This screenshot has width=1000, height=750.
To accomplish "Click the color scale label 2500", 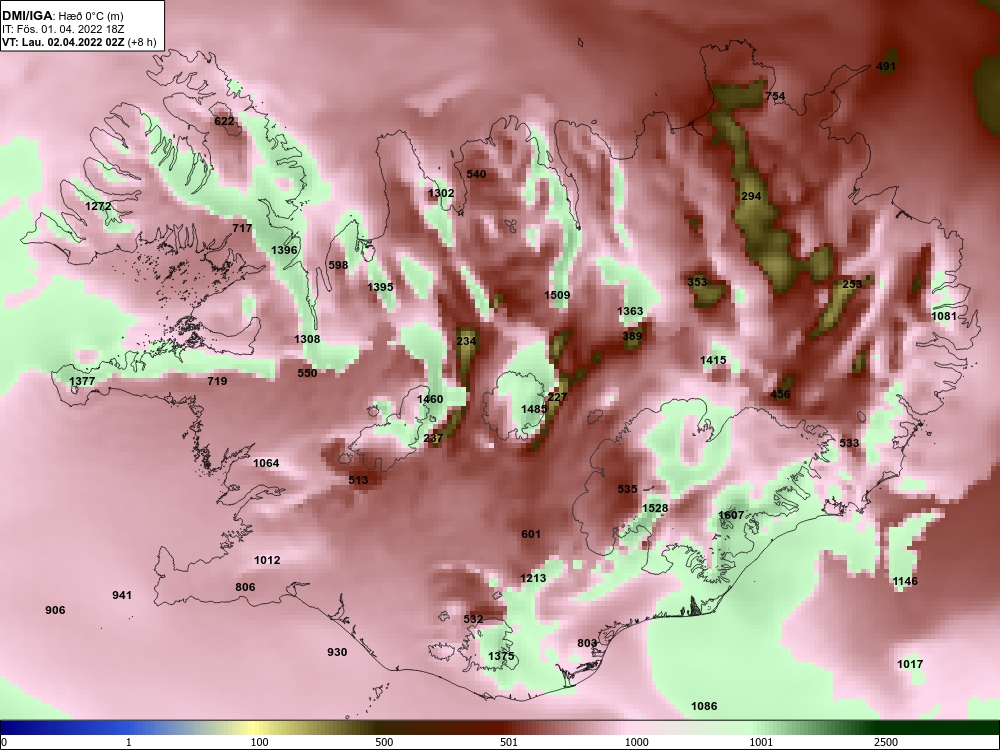I will [x=886, y=742].
